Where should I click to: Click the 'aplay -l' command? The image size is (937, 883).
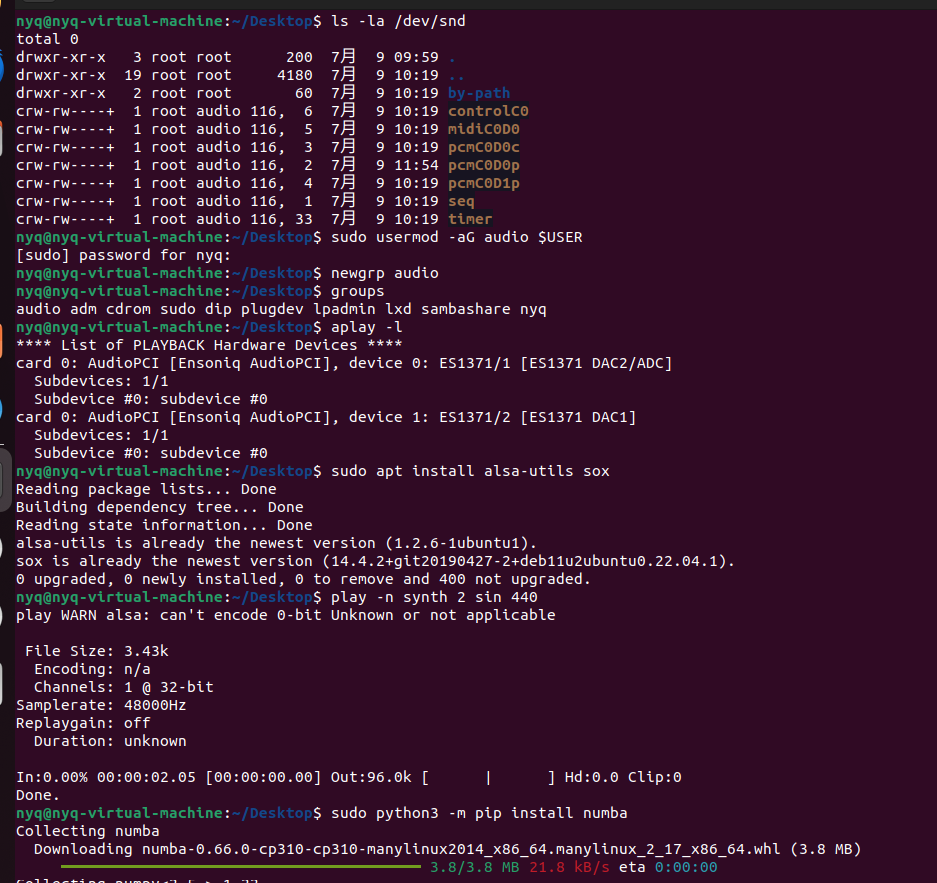coord(366,327)
